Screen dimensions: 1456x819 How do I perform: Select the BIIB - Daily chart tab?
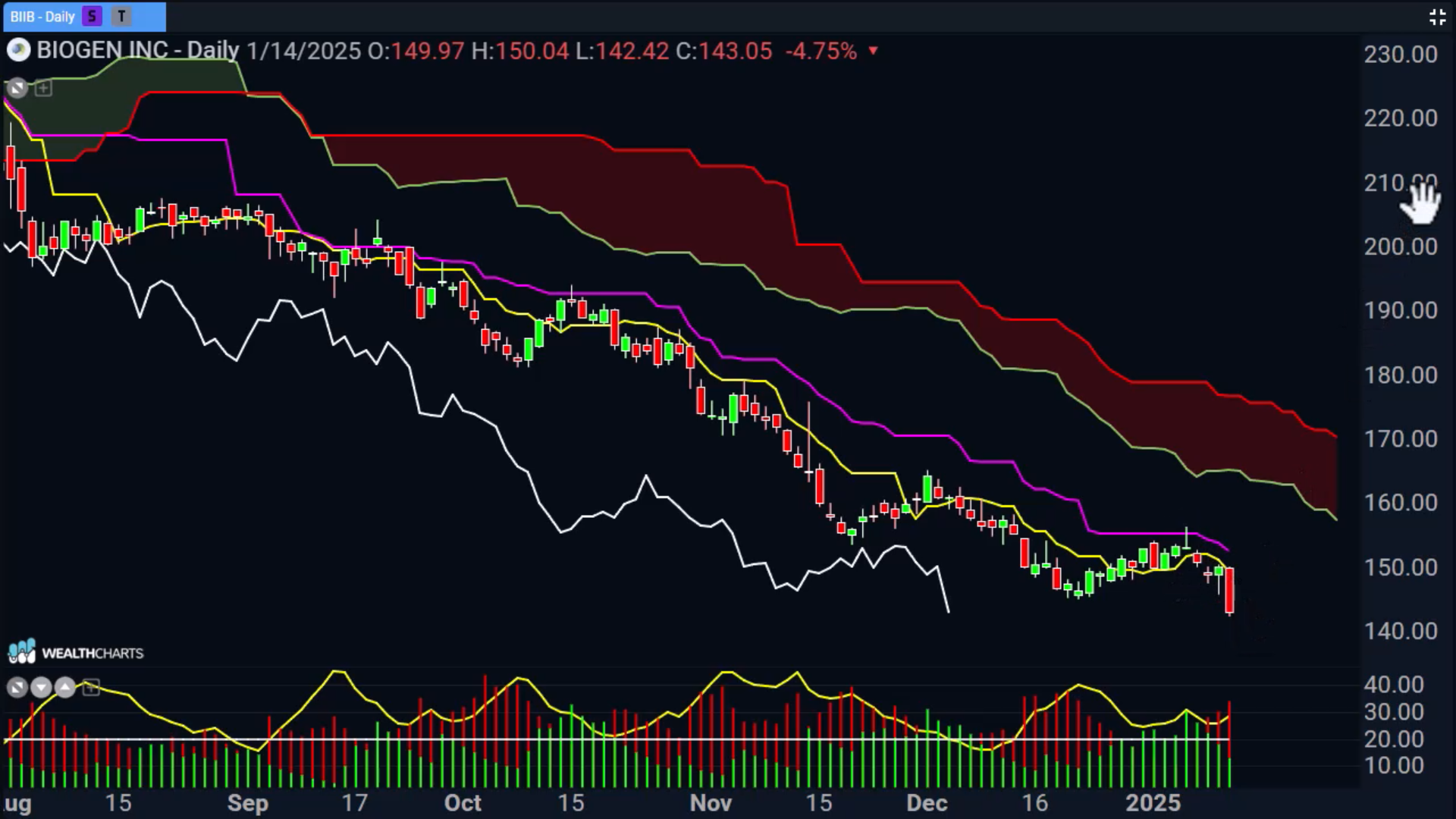[84, 16]
